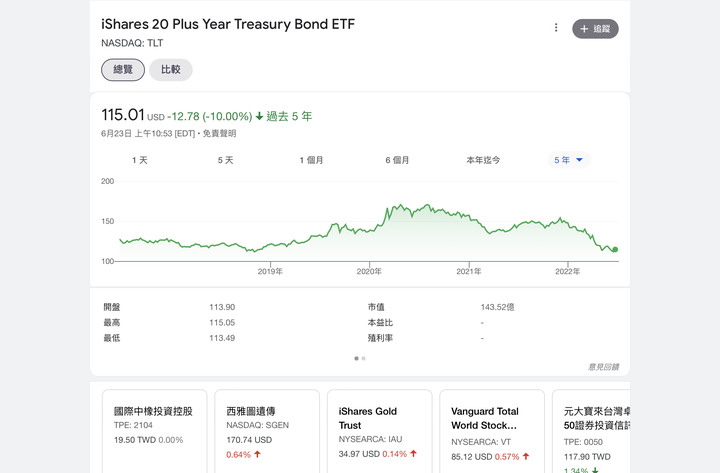Viewport: 720px width, 473px height.
Task: Click the 2019年 axis label
Action: [x=270, y=271]
